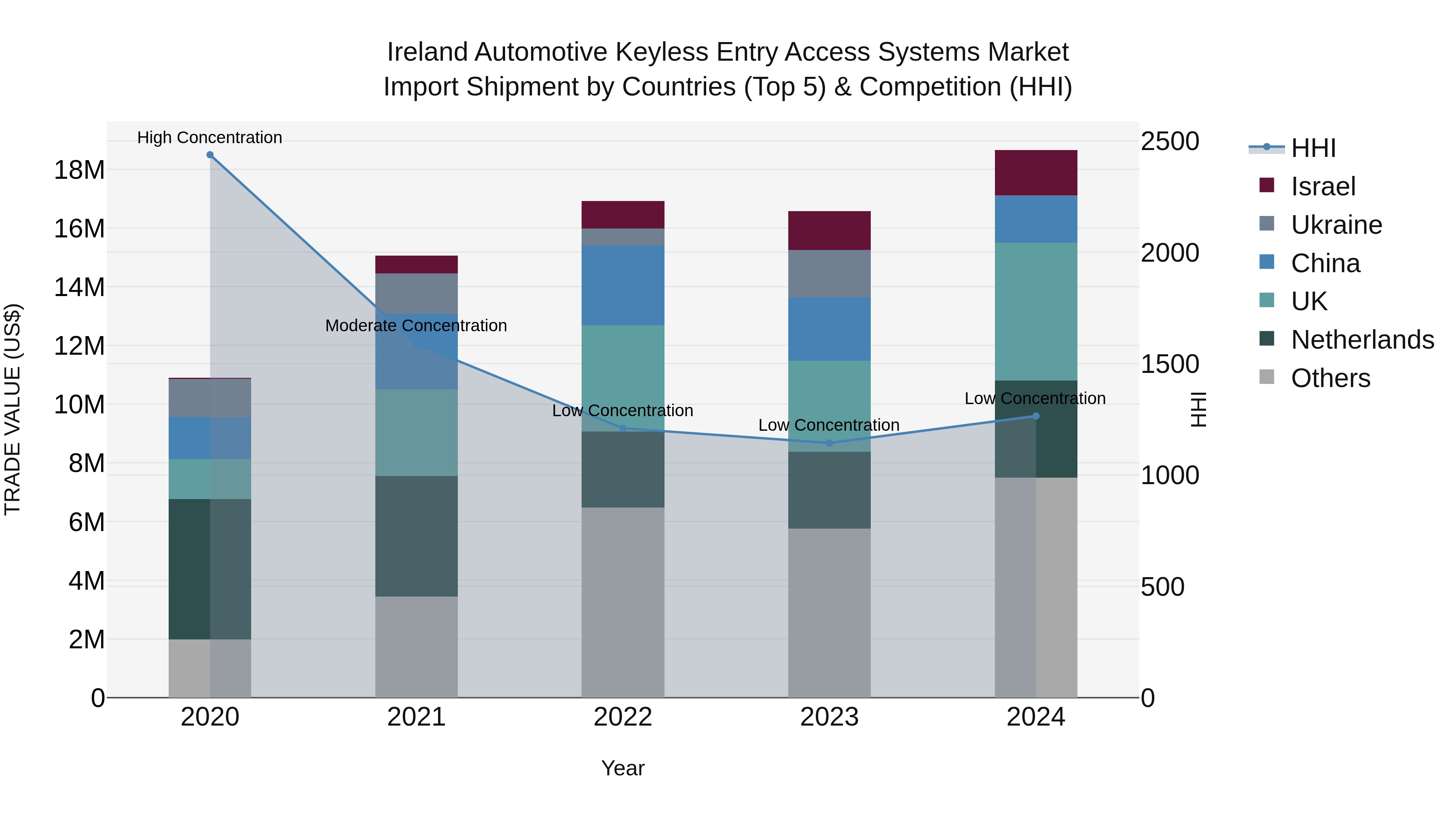Click the 2023 x-axis tick label
Screen dimensions: 1456x819
pyautogui.click(x=829, y=717)
